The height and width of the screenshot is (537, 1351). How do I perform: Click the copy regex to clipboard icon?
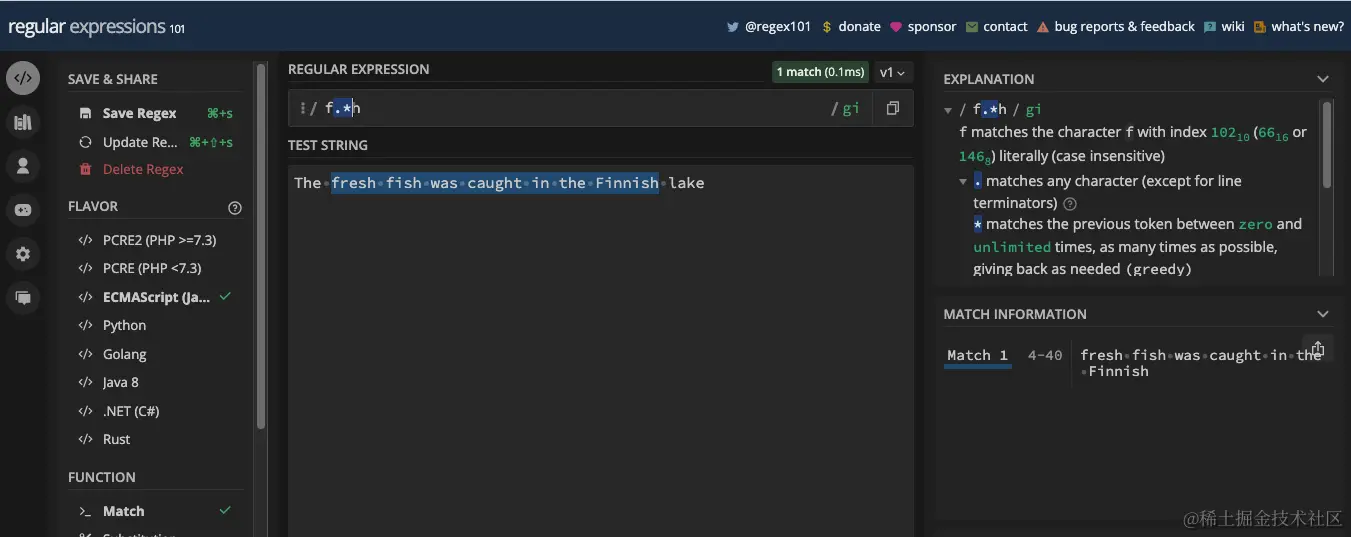[x=892, y=108]
